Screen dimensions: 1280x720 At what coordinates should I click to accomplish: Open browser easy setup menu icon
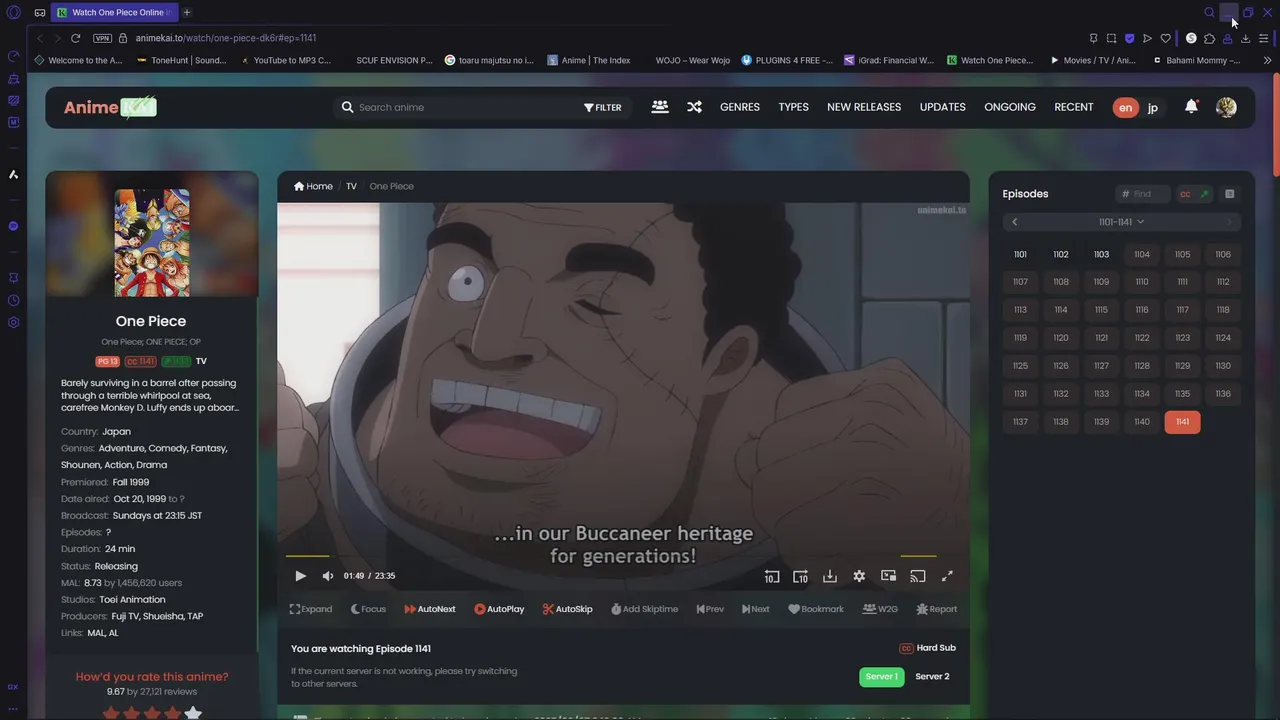pos(1264,38)
